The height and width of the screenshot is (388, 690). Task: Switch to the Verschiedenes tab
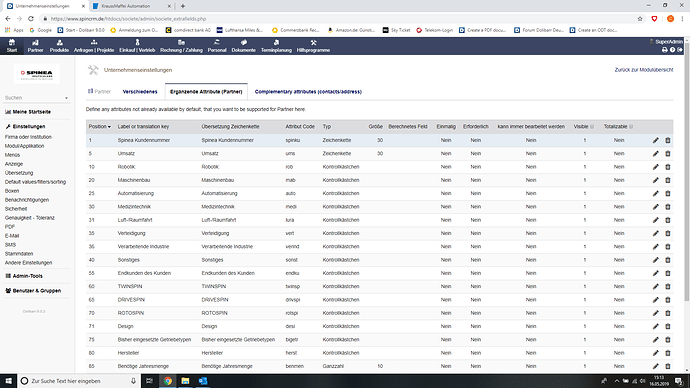[140, 92]
